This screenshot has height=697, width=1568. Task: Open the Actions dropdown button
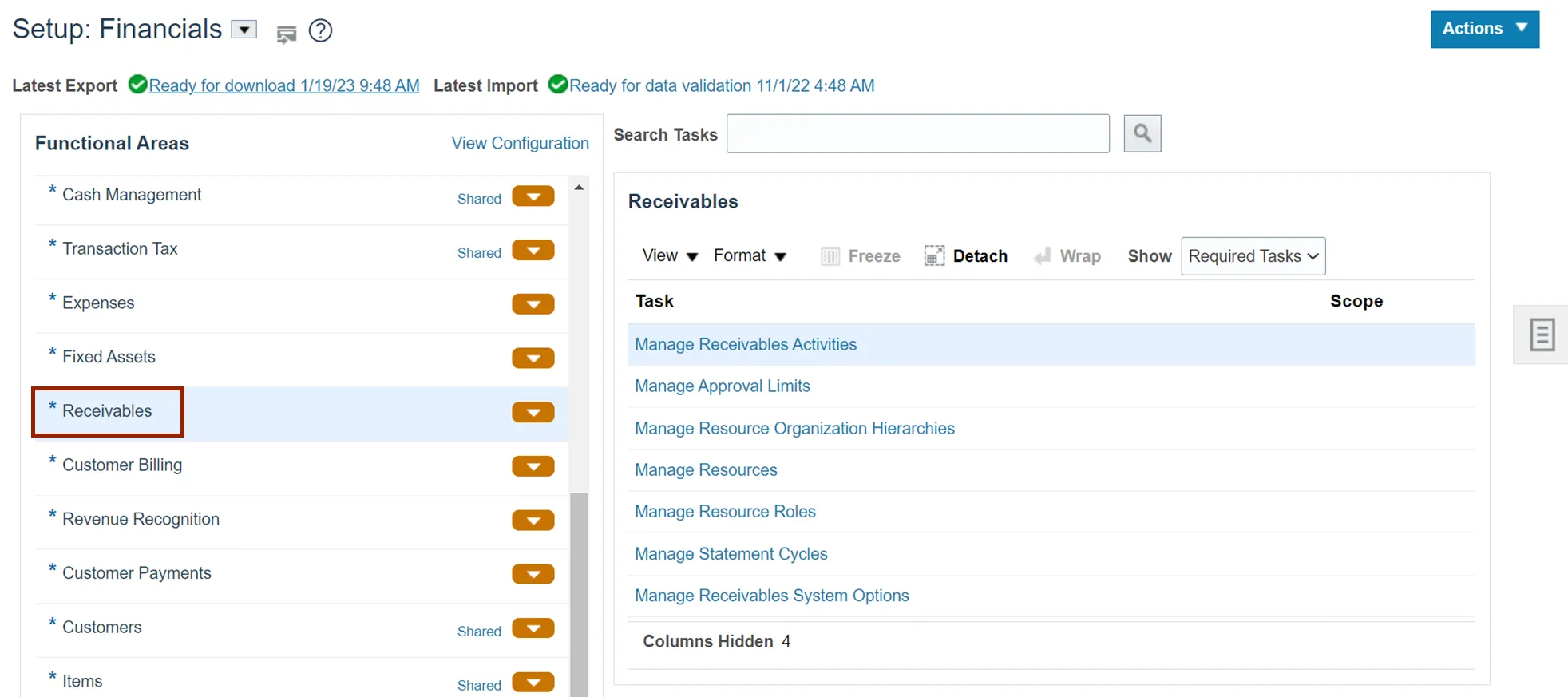coord(1484,29)
